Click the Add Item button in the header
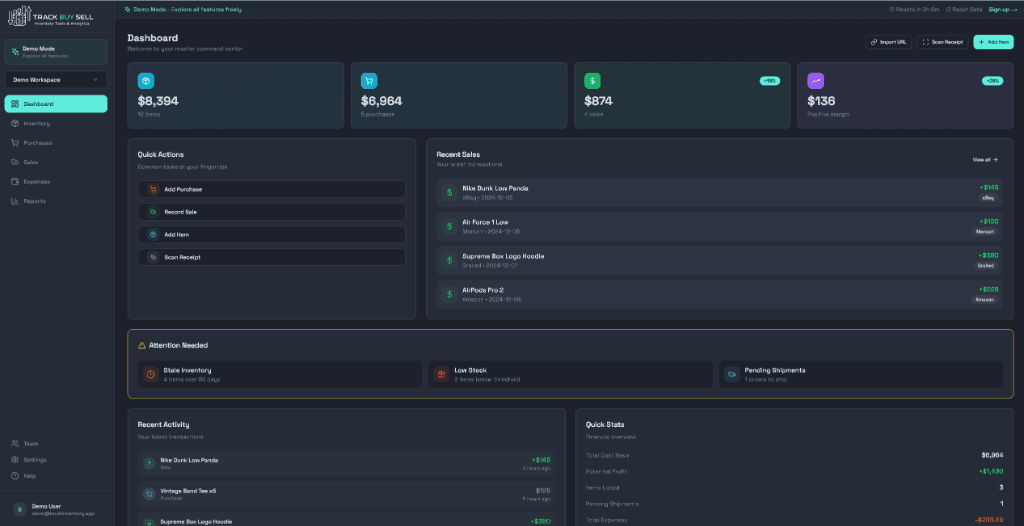Screen dimensions: 1024x526 pos(993,42)
